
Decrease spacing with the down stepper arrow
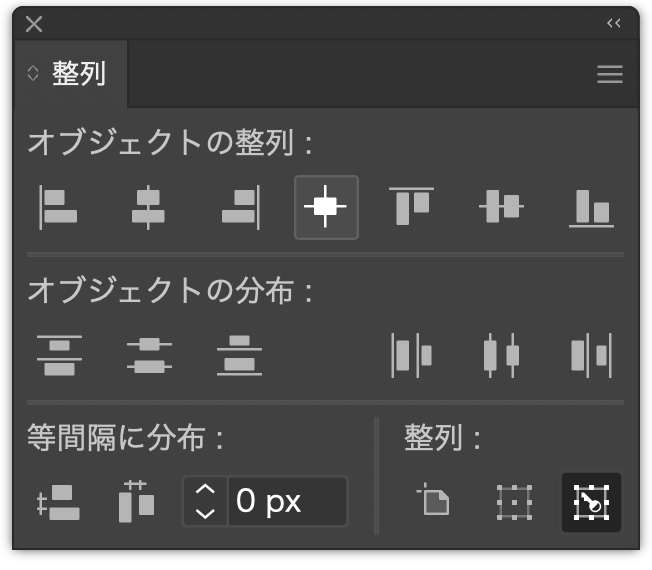205,513
